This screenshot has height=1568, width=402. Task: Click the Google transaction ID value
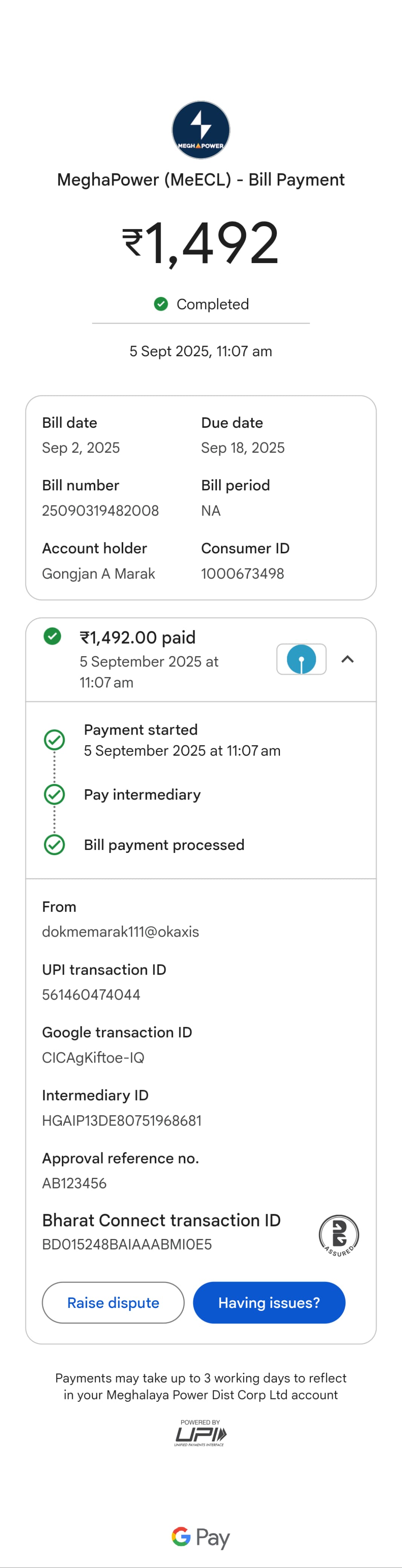coord(93,1057)
